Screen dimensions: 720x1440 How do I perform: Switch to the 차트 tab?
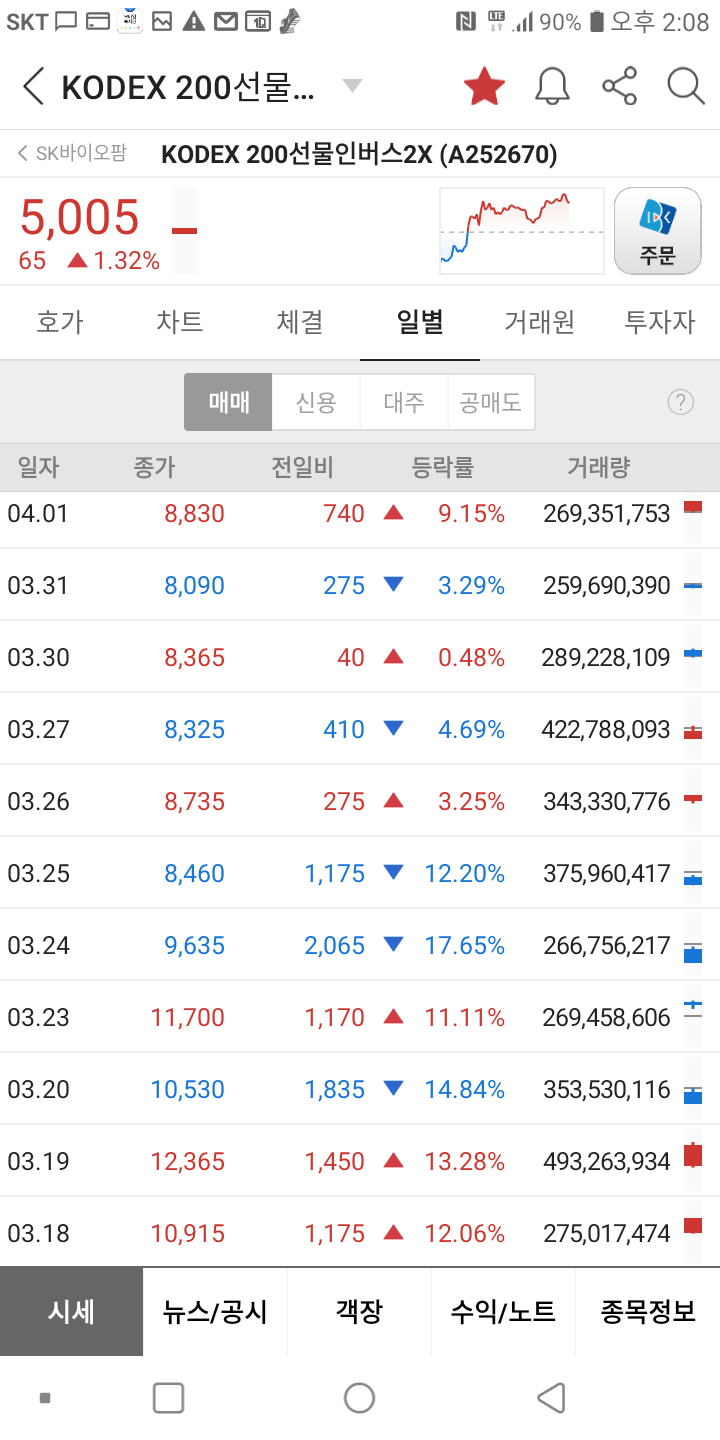click(x=180, y=322)
